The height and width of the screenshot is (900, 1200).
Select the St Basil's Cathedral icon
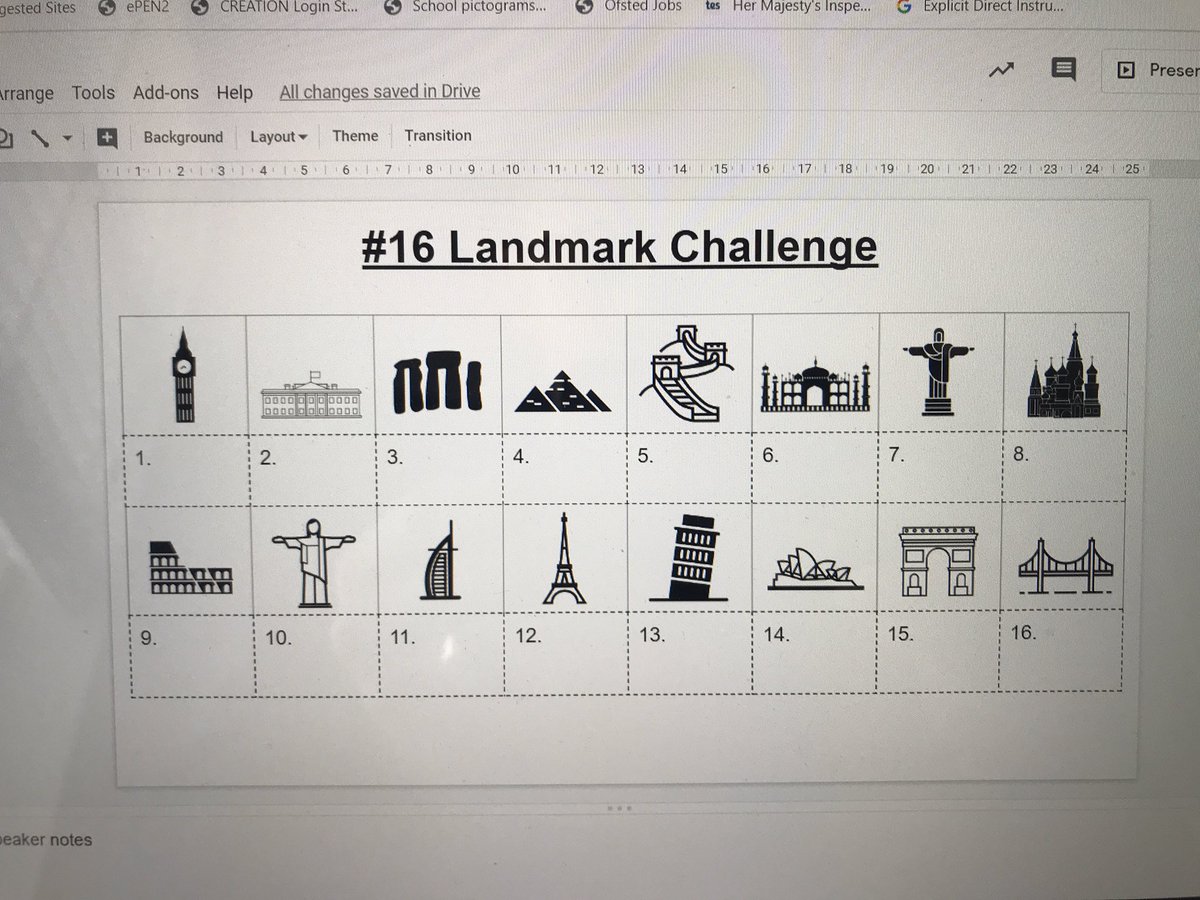click(x=1065, y=372)
